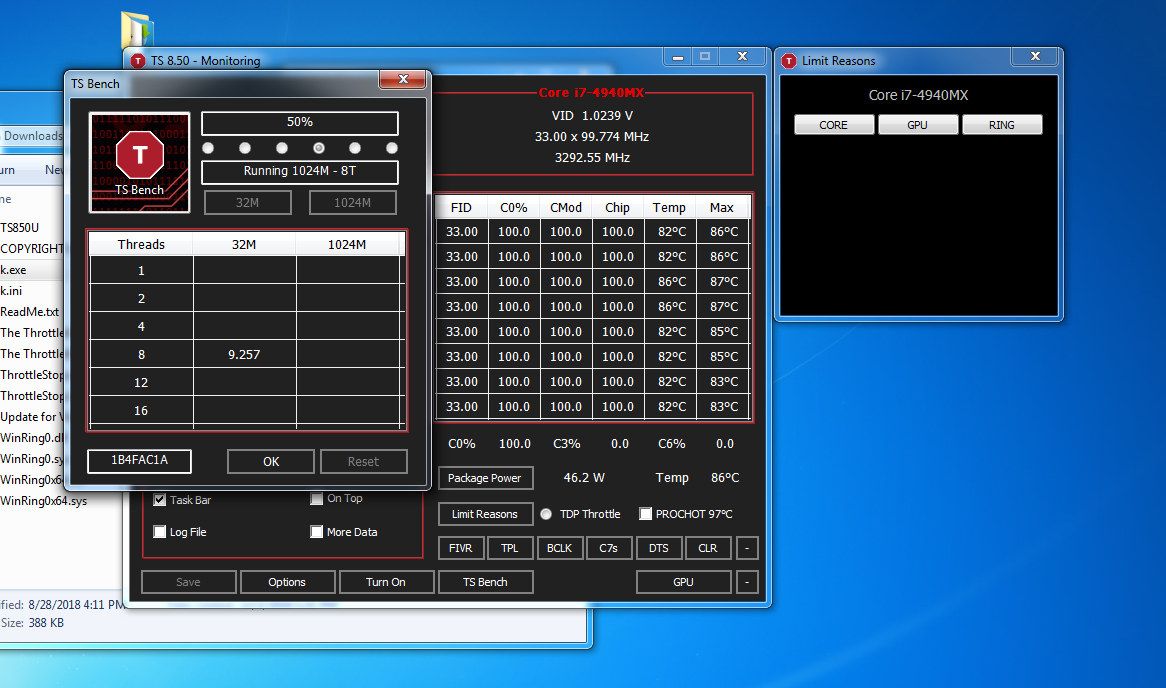
Task: Click the ThrottleStop icon in Monitoring title bar
Action: (138, 61)
